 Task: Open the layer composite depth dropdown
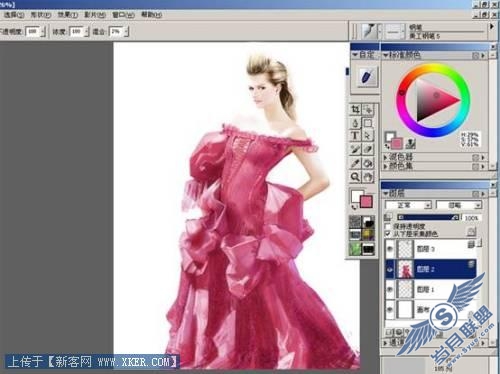459,205
